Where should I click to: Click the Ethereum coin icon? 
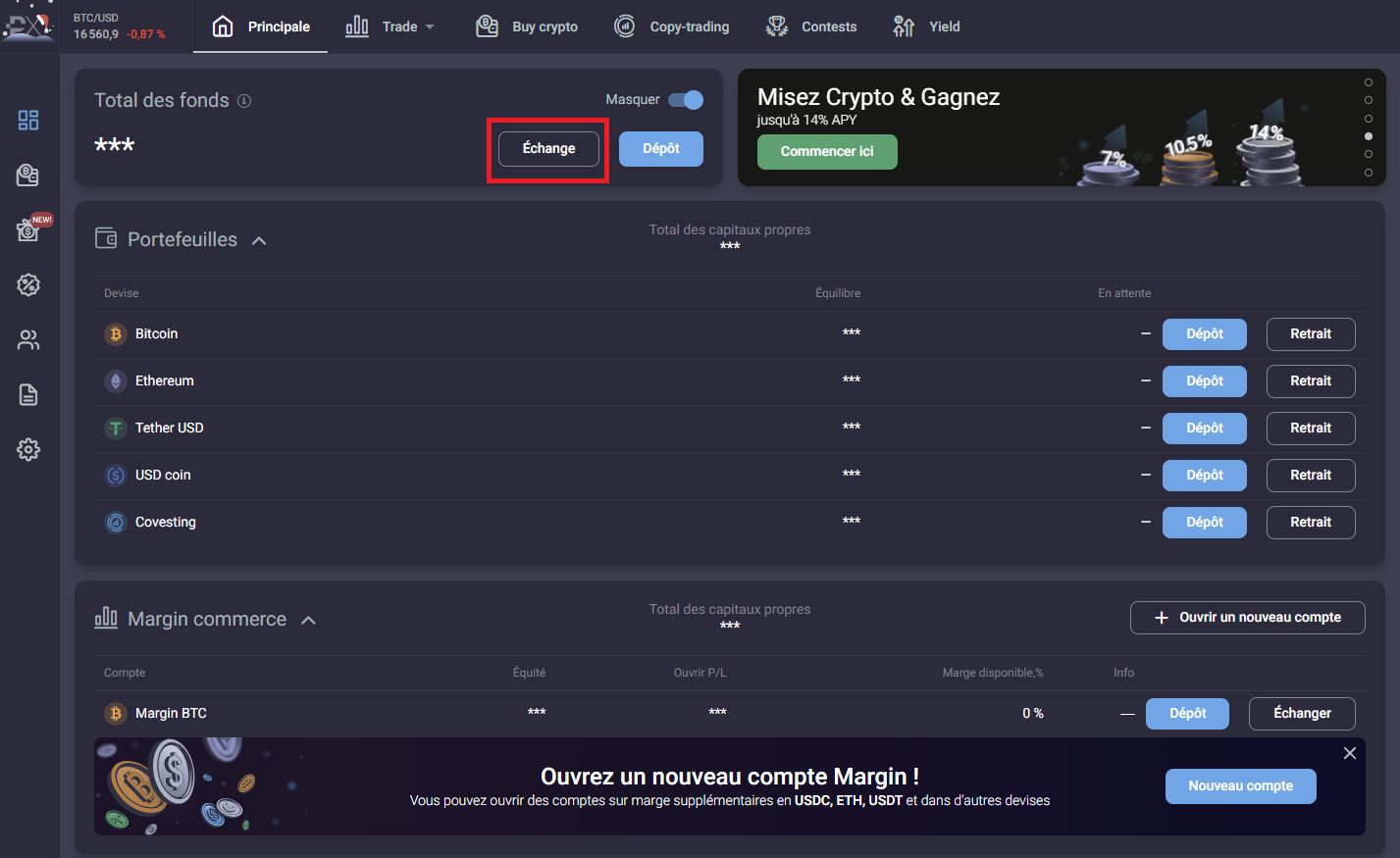point(116,381)
